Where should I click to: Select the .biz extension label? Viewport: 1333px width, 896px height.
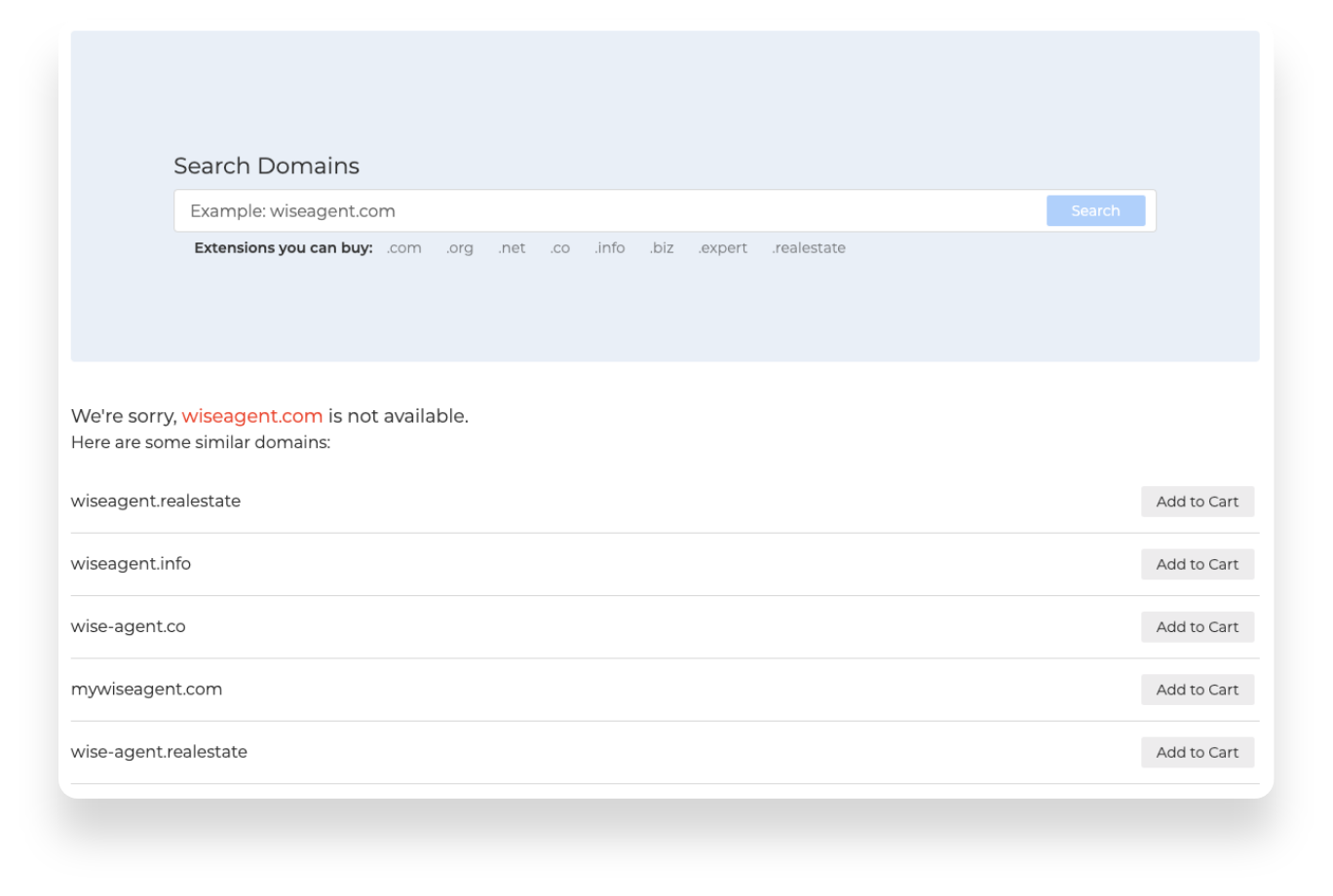662,247
